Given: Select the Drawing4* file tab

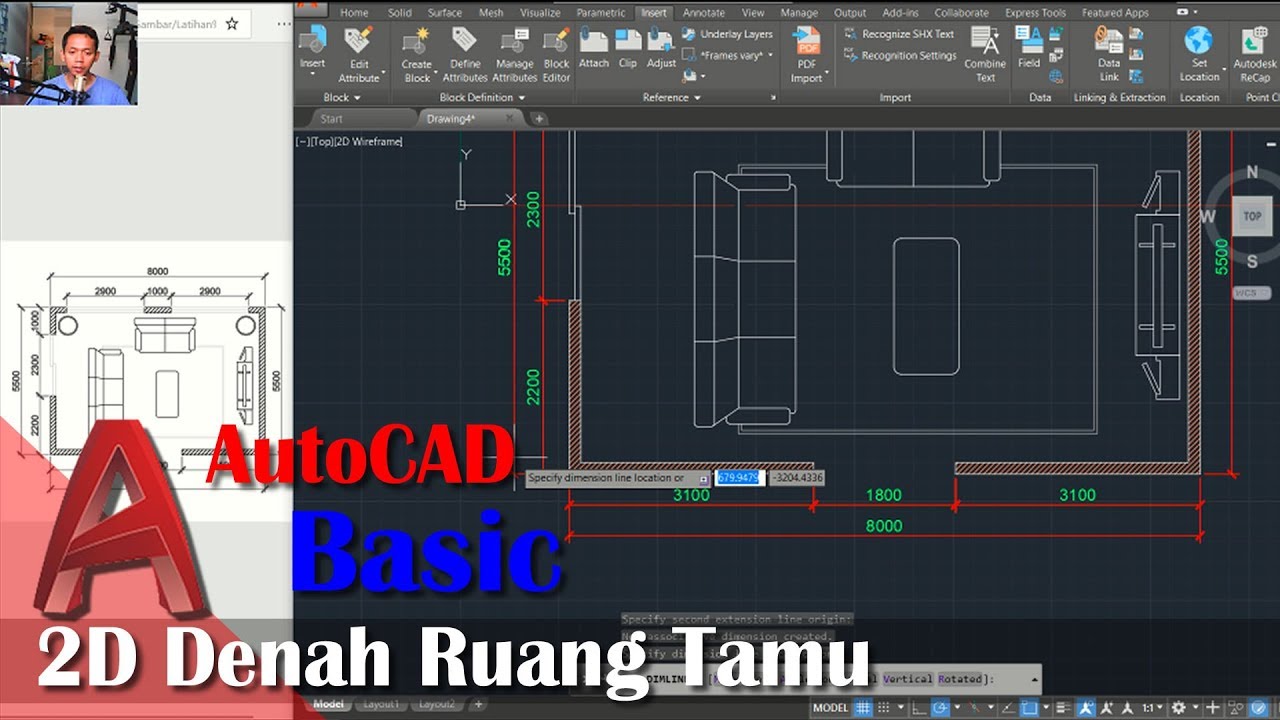Looking at the screenshot, I should click(451, 119).
